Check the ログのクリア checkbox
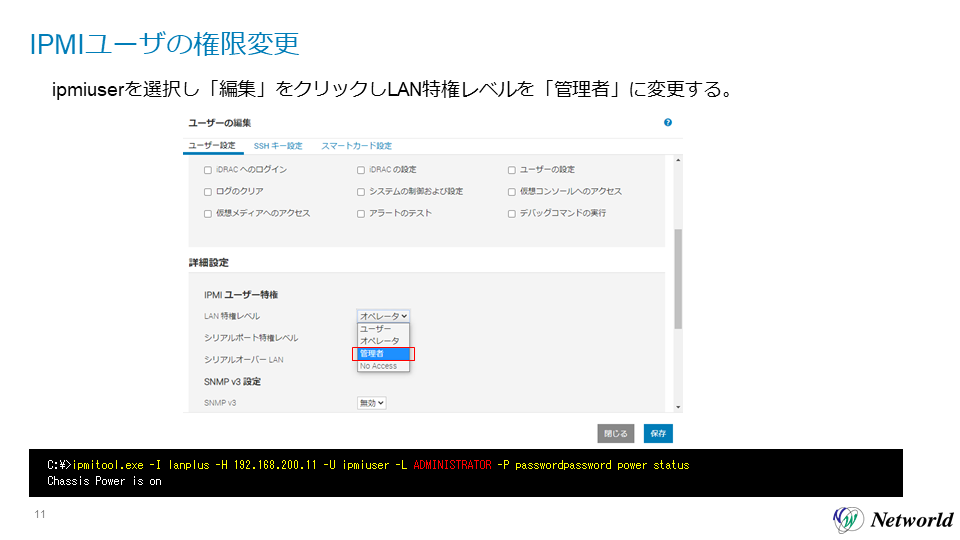The width and height of the screenshot is (960, 540). click(x=208, y=192)
